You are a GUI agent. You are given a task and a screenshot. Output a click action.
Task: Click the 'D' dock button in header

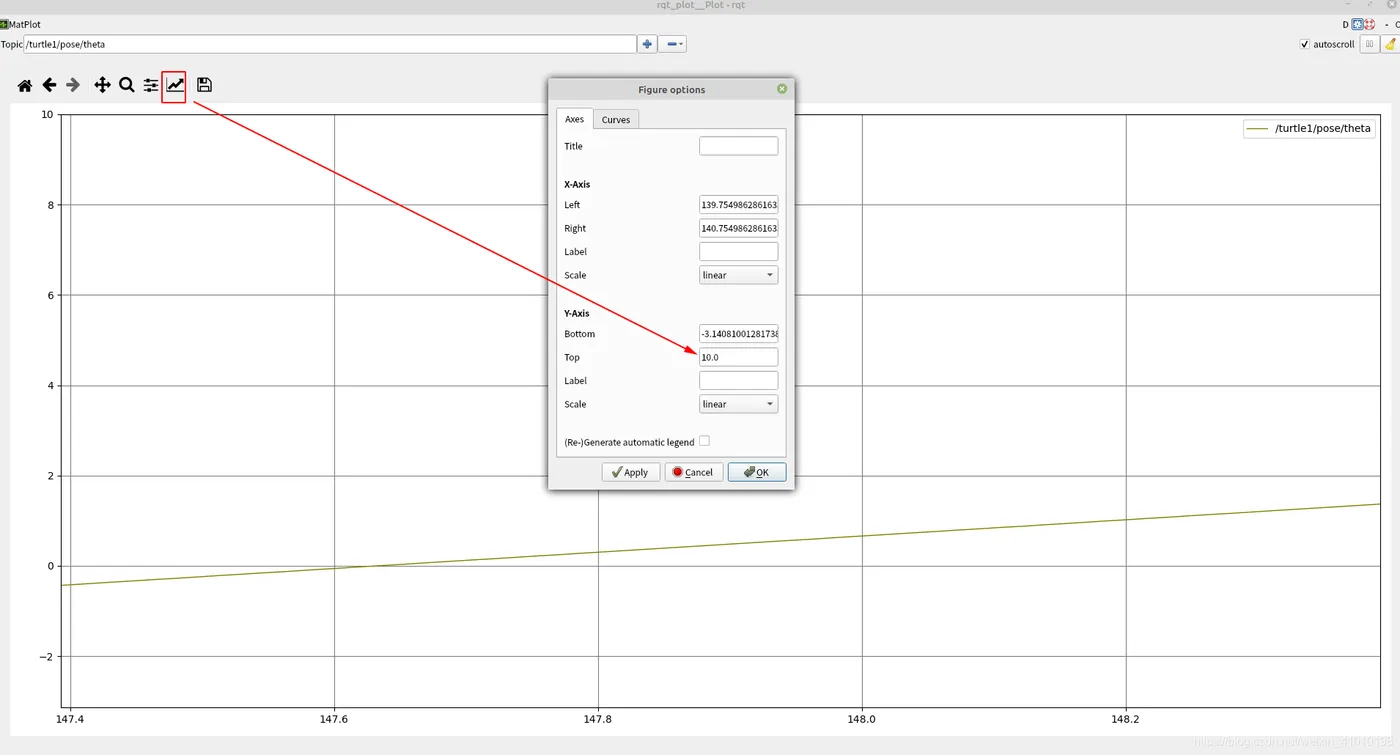(1345, 24)
